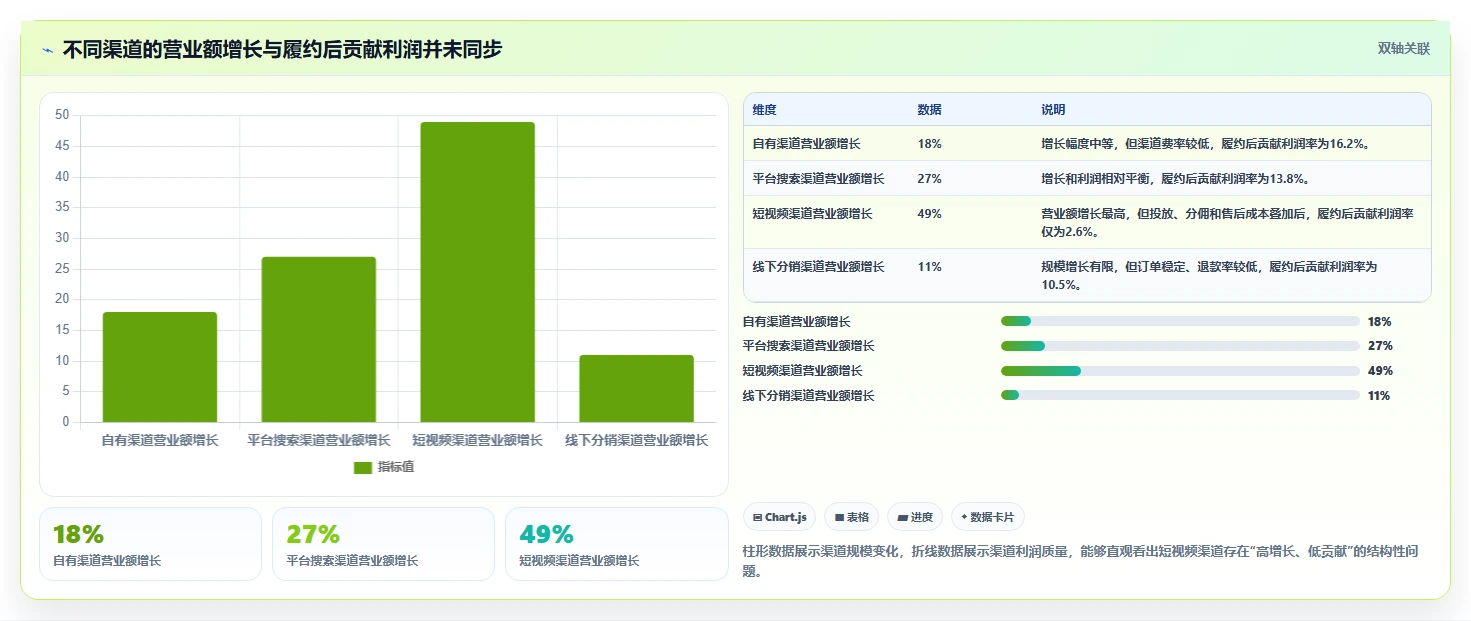Click the 49% value beside the progress bar

[1380, 371]
